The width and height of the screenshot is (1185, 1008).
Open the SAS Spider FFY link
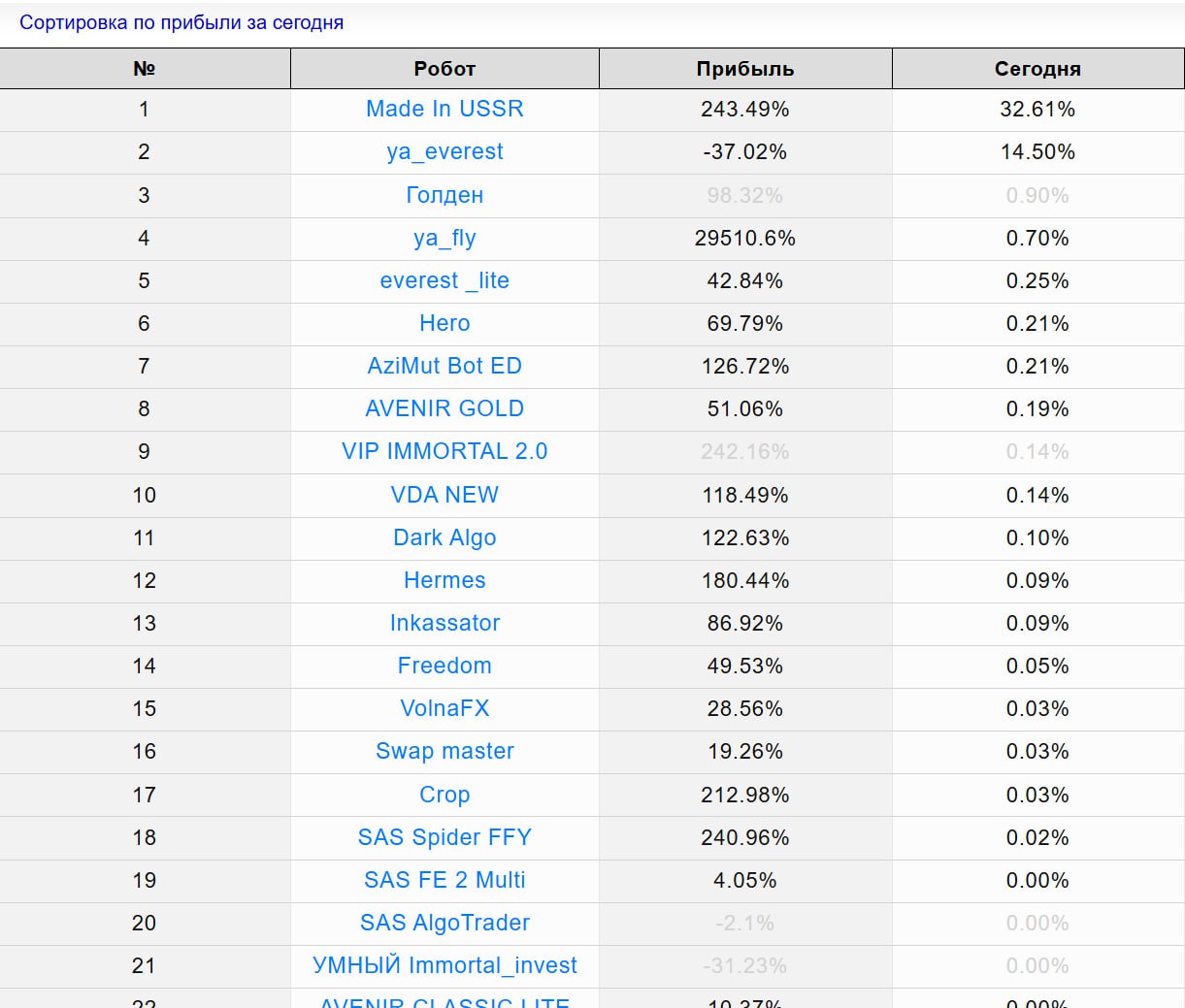coord(444,837)
